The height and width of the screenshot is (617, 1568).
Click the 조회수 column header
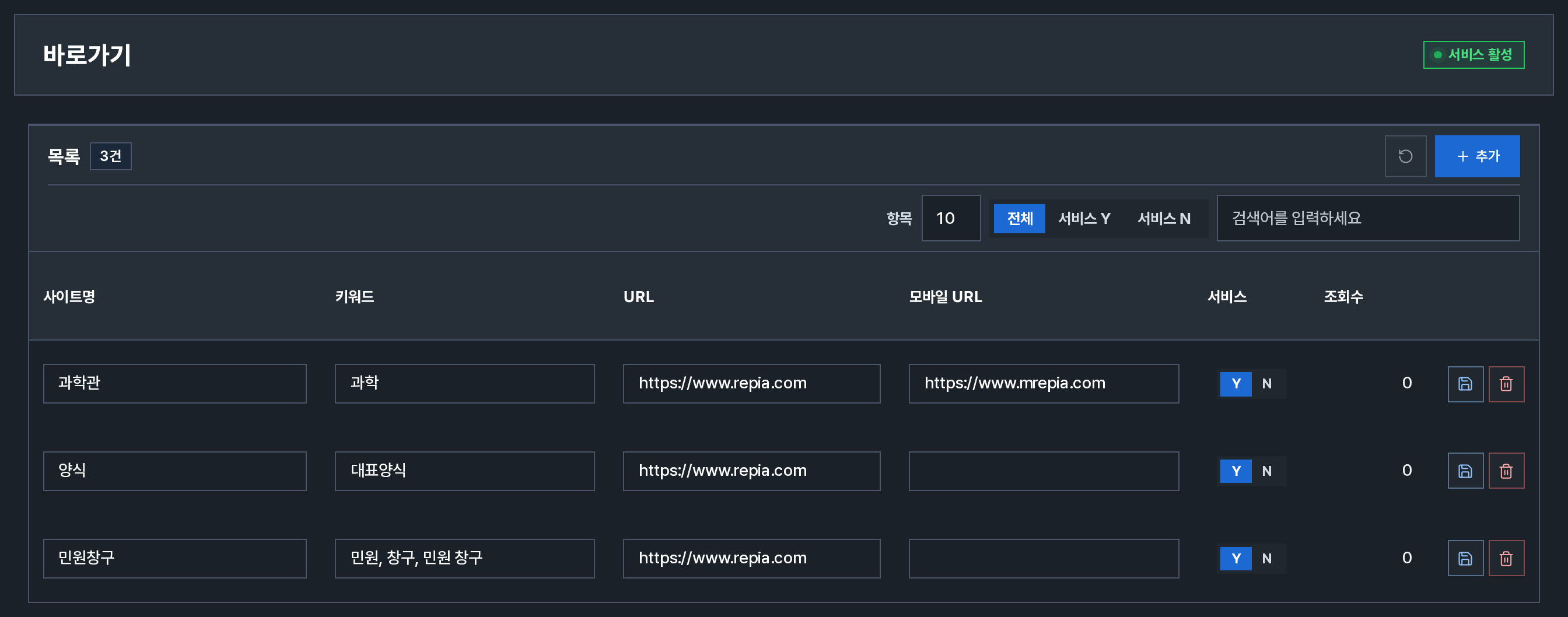point(1343,297)
